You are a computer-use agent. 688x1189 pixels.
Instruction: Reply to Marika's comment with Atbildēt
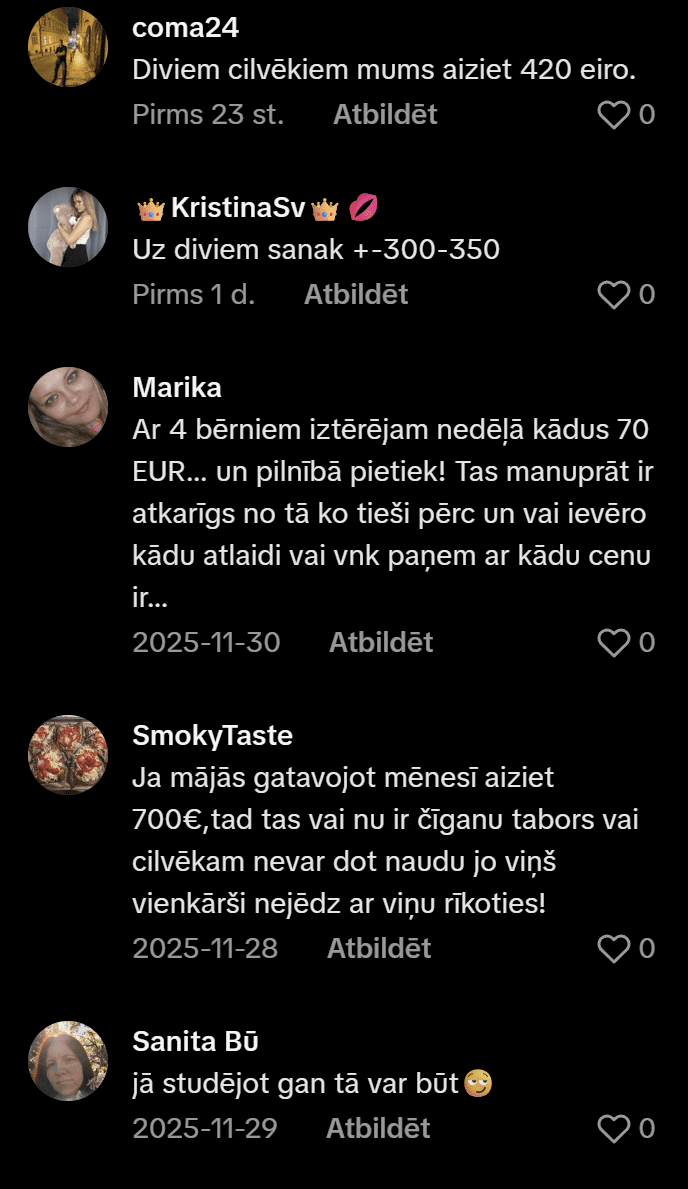[381, 643]
